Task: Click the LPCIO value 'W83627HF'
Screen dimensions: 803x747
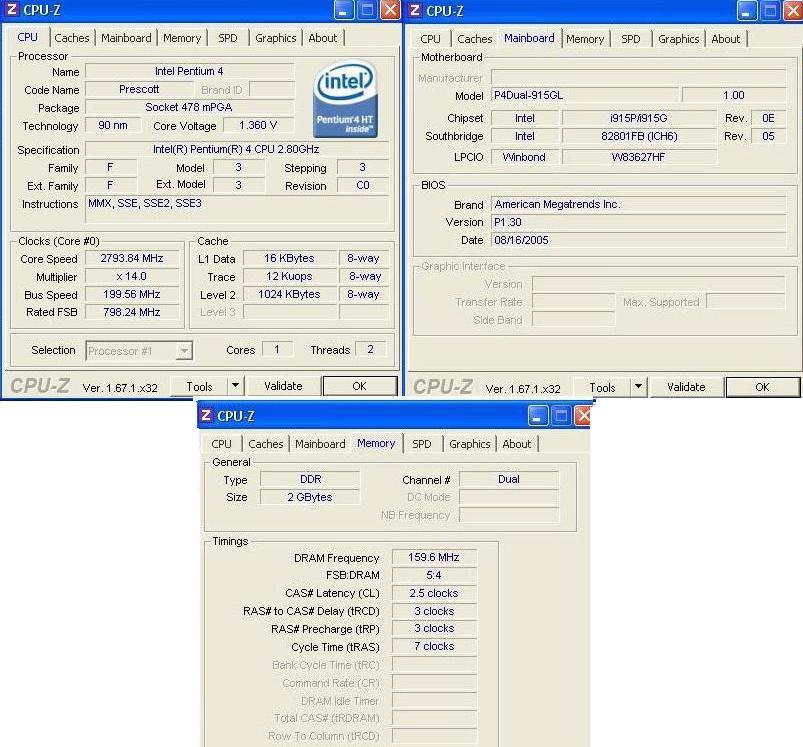Action: 639,157
